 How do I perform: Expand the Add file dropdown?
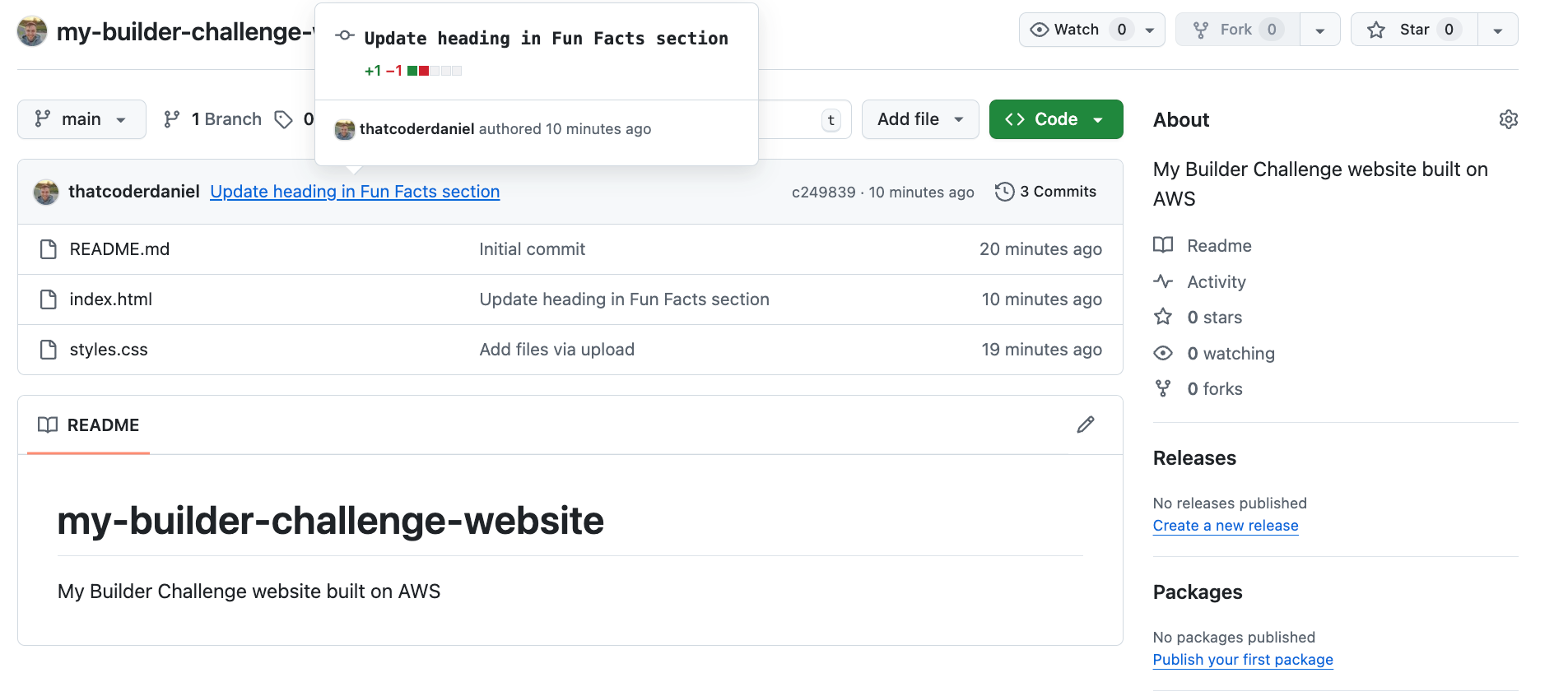[919, 119]
